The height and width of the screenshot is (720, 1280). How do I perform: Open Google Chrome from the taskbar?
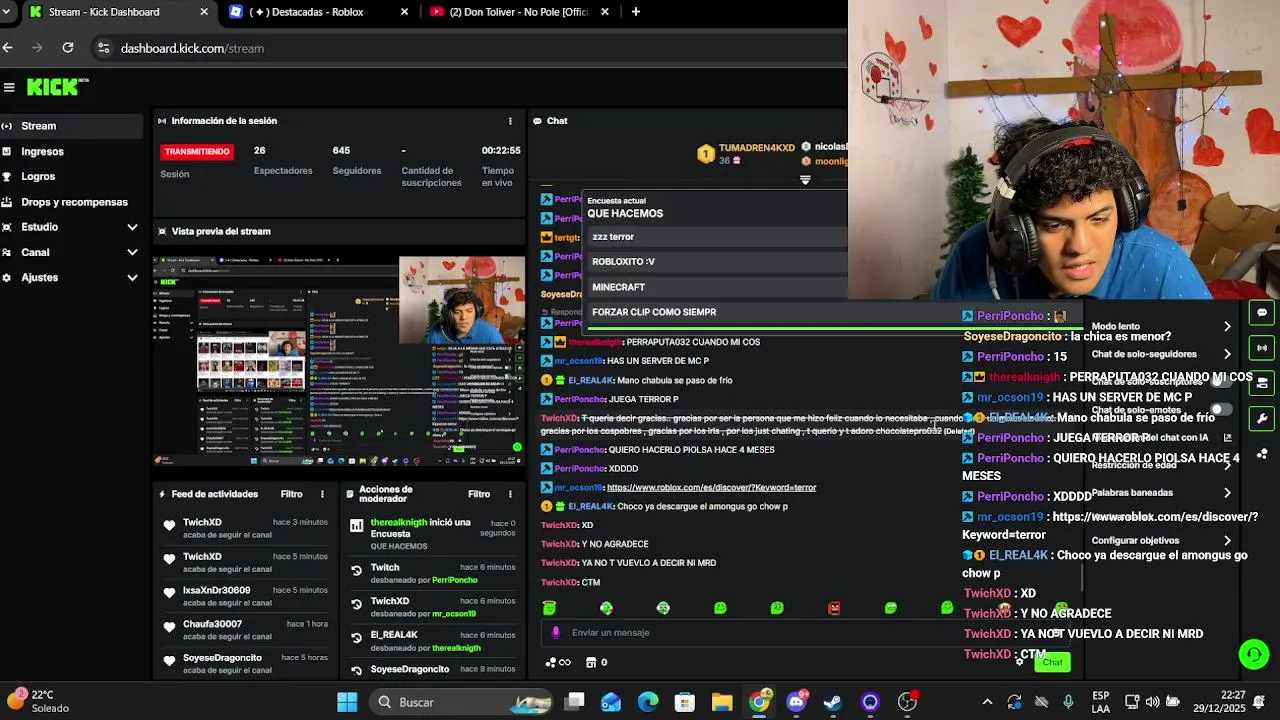tap(760, 702)
